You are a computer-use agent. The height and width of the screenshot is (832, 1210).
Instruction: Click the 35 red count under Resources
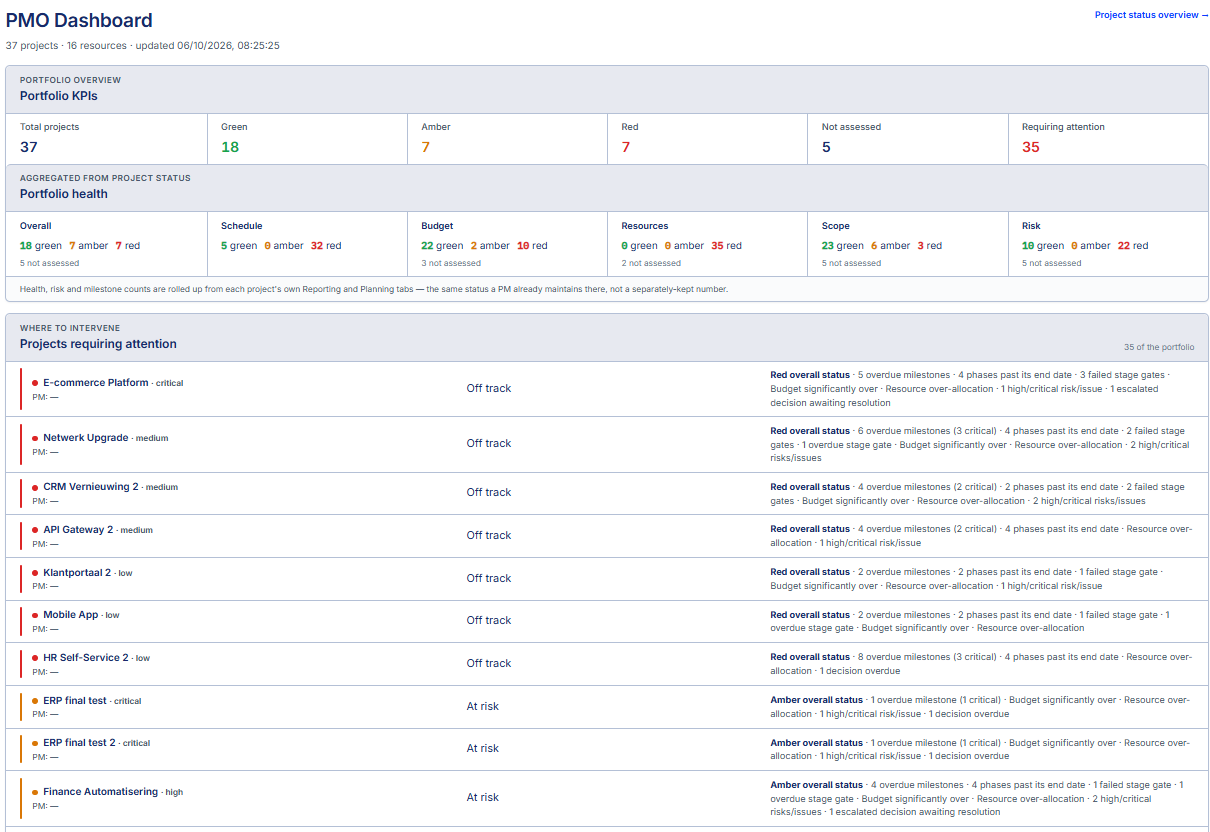(726, 246)
